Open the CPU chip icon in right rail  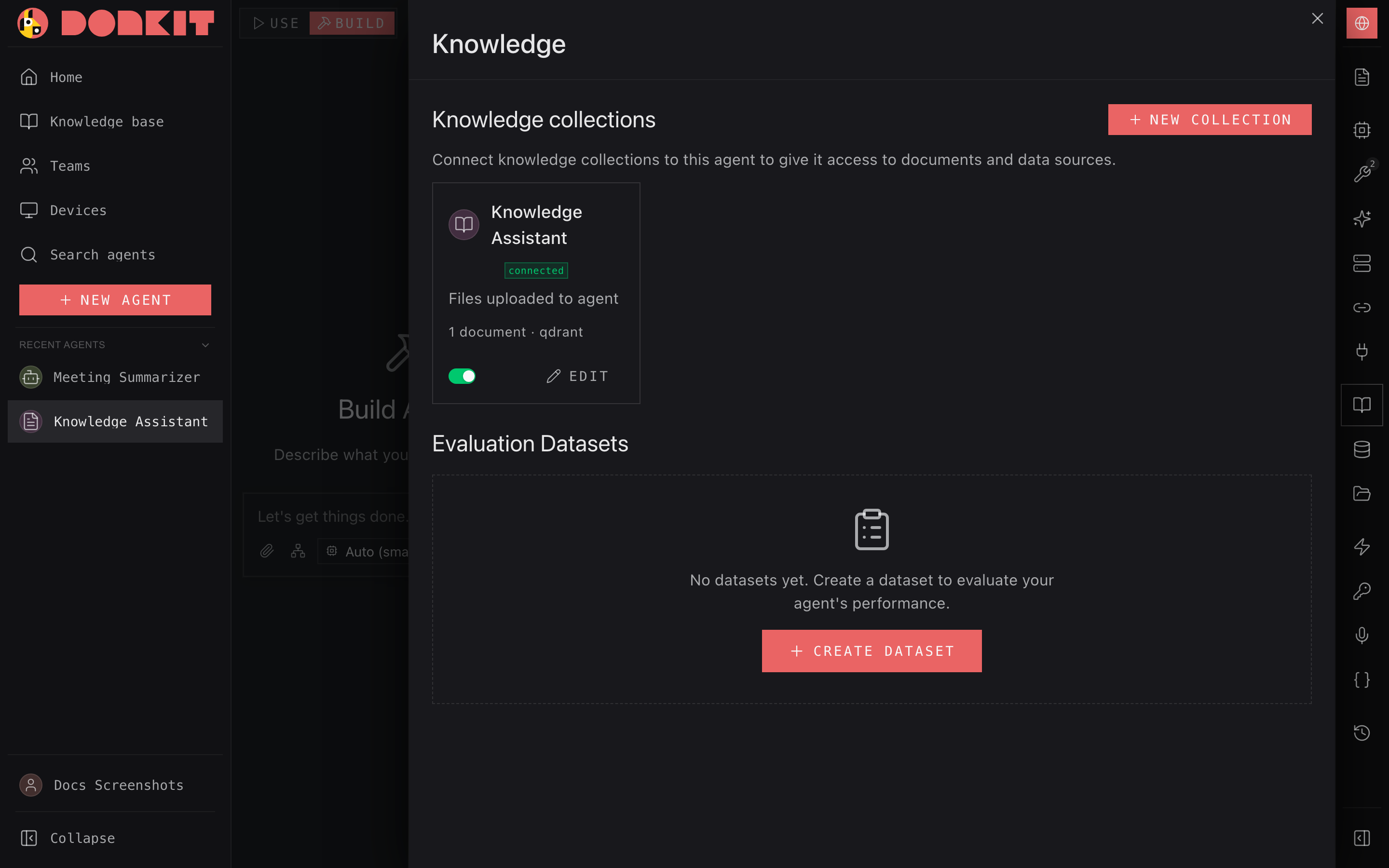(1362, 130)
